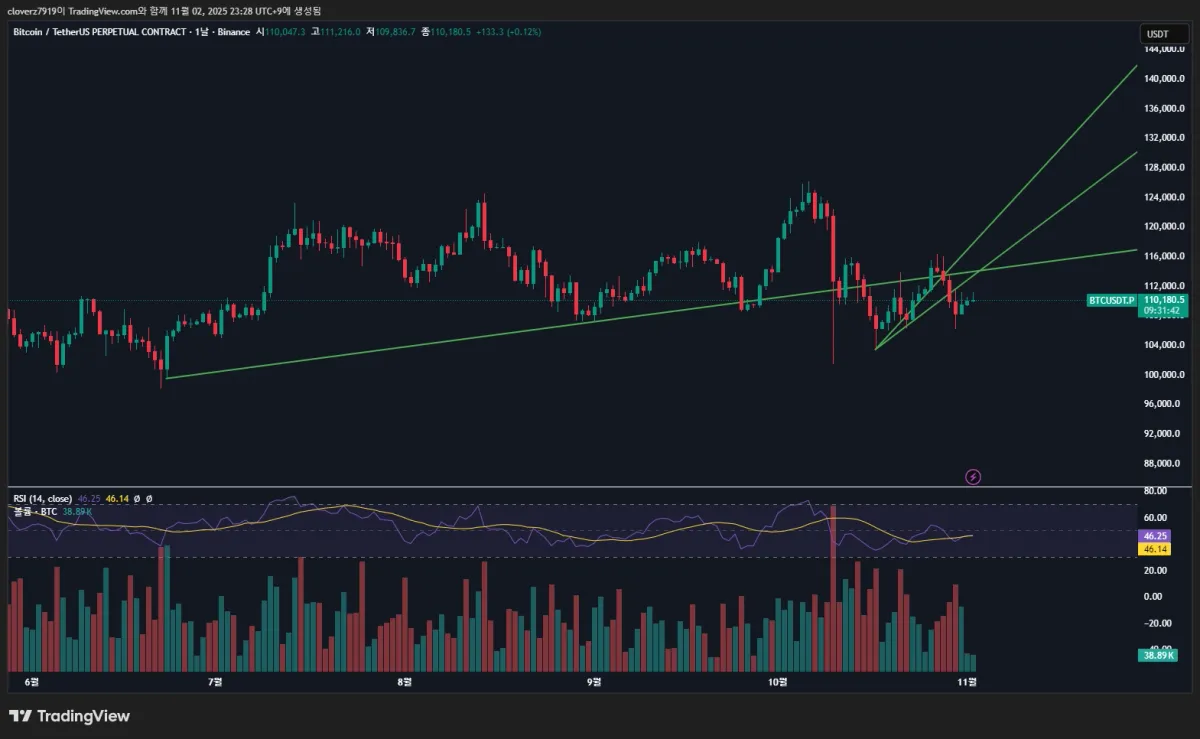Image resolution: width=1200 pixels, height=739 pixels.
Task: Click the 10월 time axis label
Action: [778, 682]
